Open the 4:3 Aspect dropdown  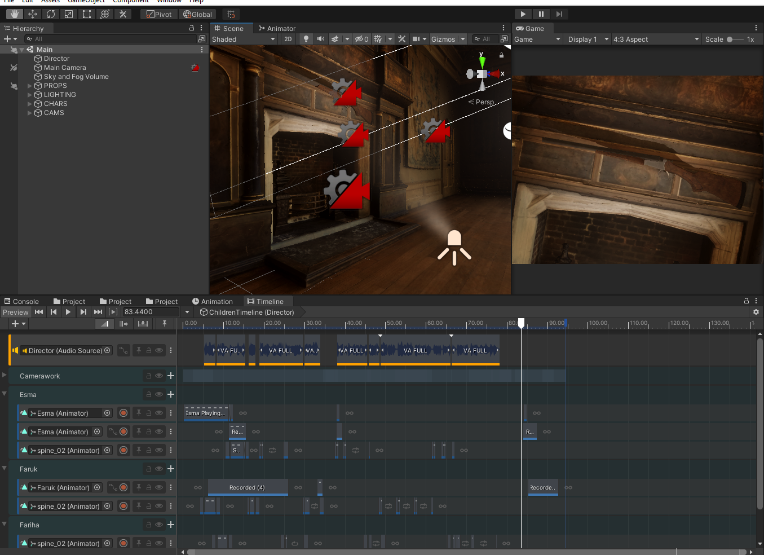[656, 39]
